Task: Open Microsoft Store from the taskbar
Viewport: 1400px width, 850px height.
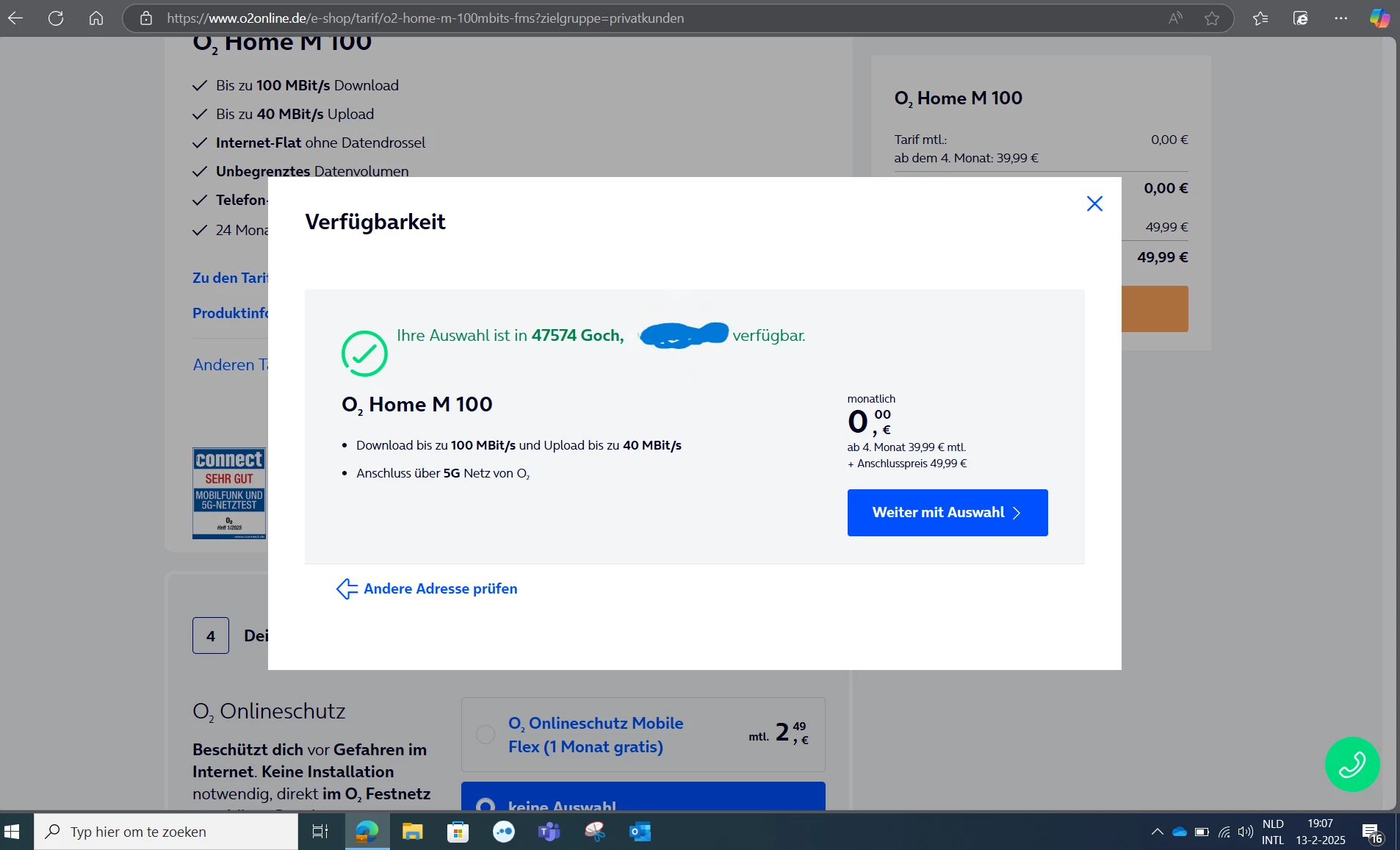Action: coord(458,832)
